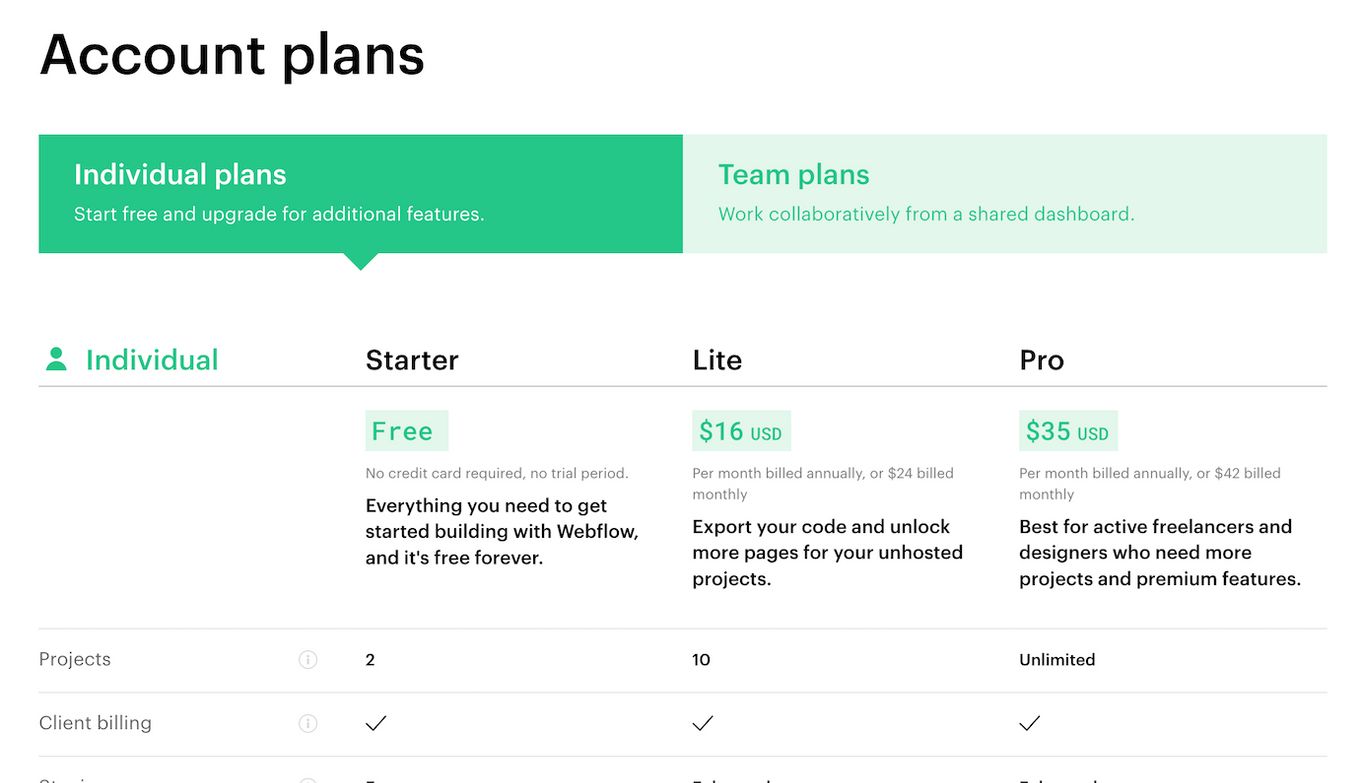Click the Individual person icon

point(56,359)
